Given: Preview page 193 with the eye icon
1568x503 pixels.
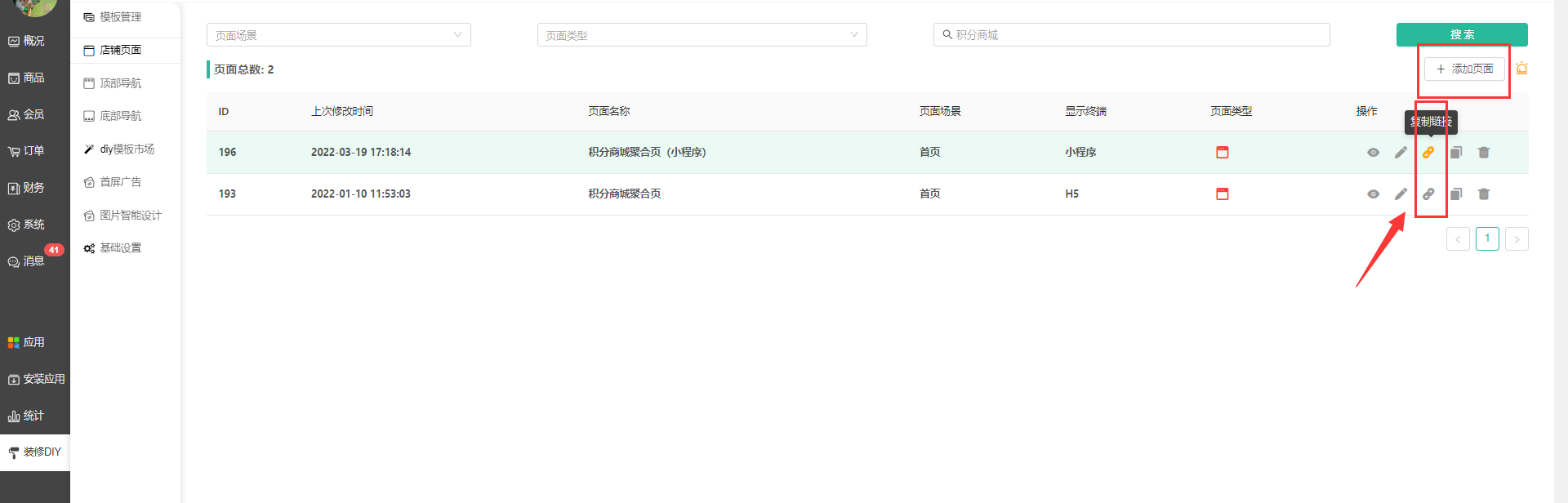Looking at the screenshot, I should click(1373, 194).
